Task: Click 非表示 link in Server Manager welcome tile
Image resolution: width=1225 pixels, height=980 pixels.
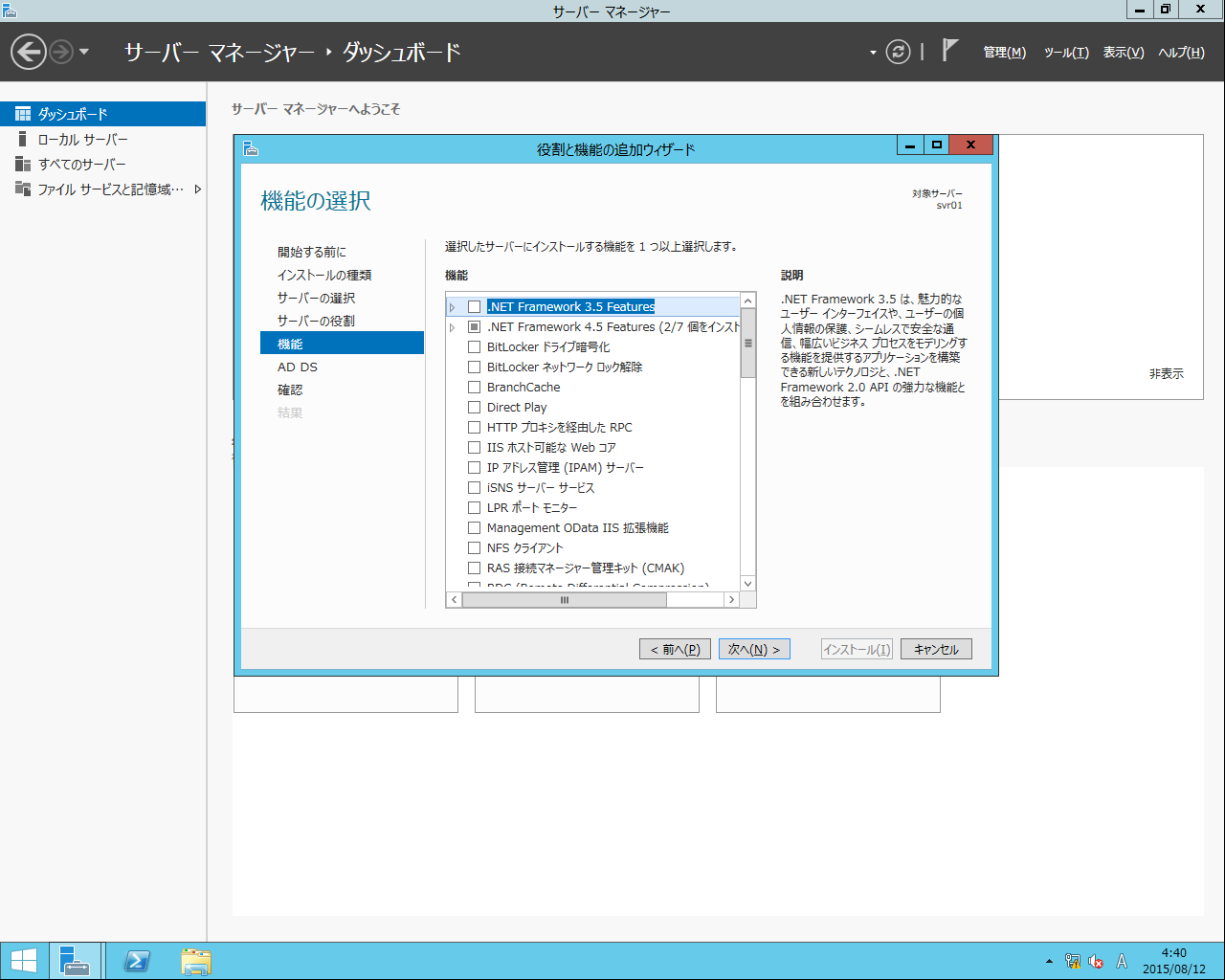Action: (1166, 374)
